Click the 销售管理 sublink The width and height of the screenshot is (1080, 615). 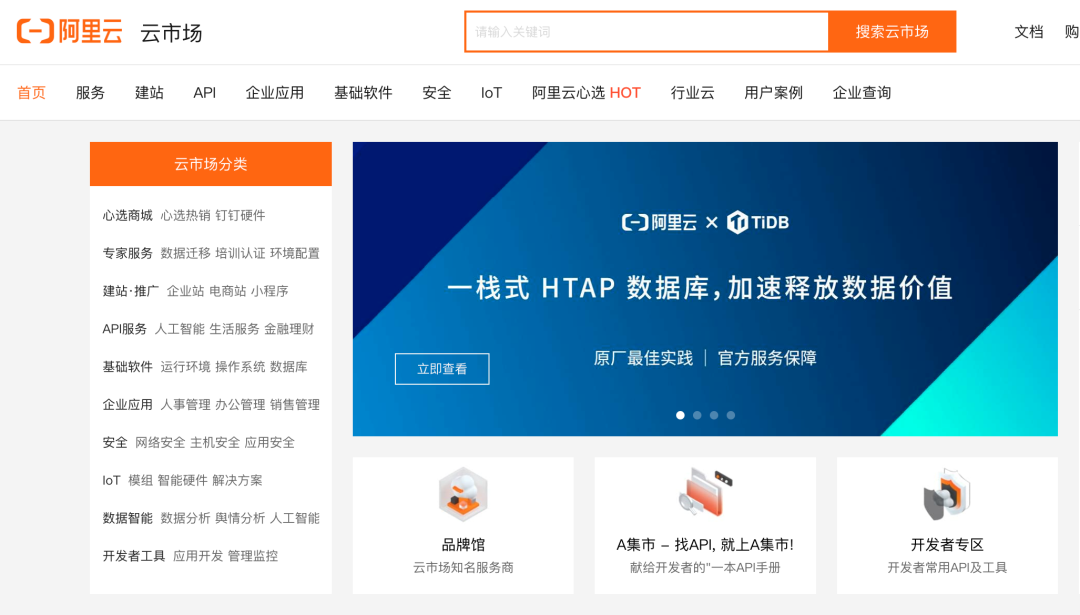[295, 405]
